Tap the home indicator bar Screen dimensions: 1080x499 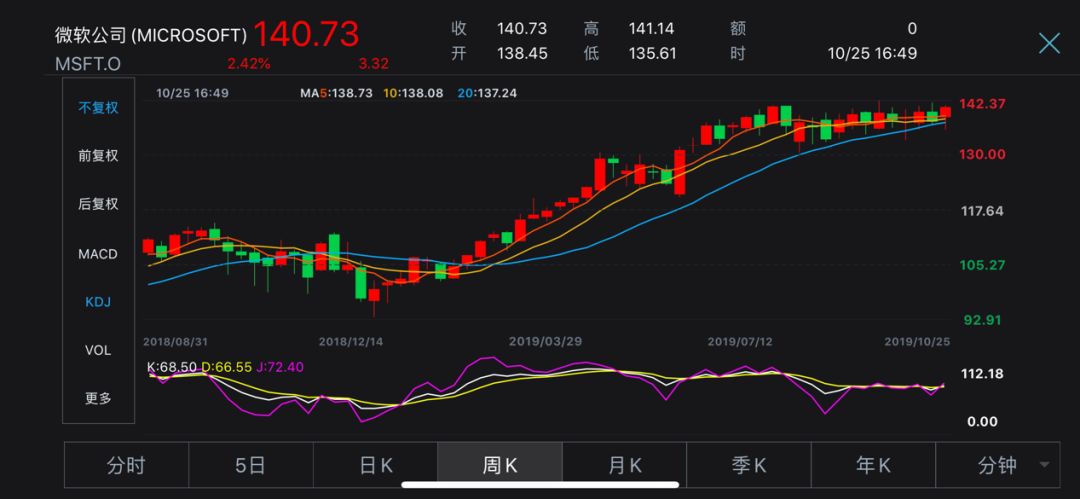pyautogui.click(x=540, y=484)
